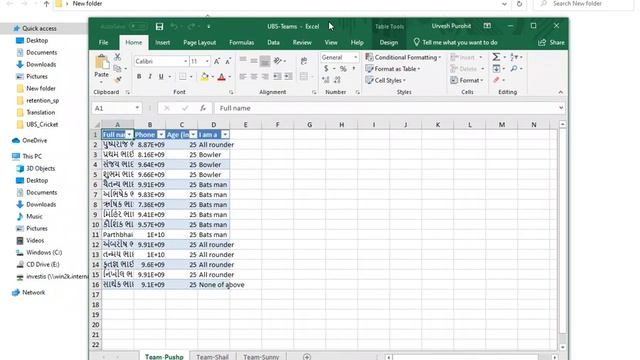Increase font size with the large A
This screenshot has height=360, width=640.
(x=217, y=61)
